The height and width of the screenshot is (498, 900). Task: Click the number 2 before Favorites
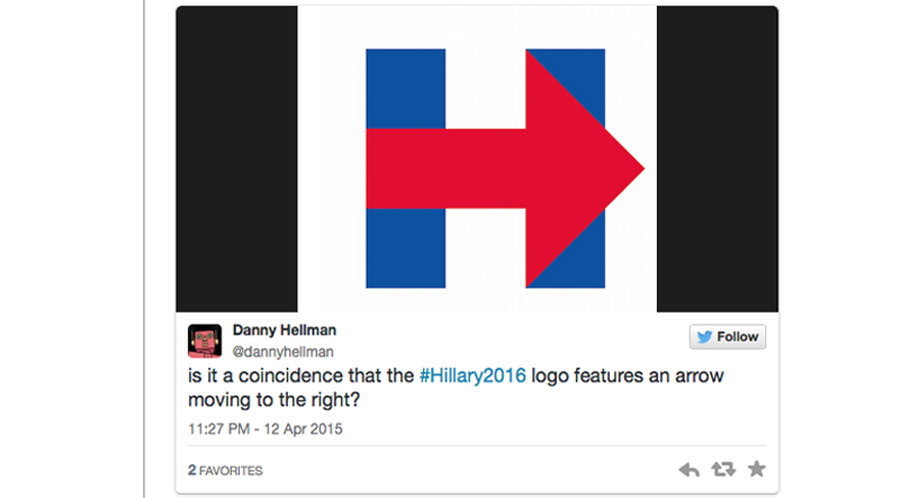[x=191, y=469]
